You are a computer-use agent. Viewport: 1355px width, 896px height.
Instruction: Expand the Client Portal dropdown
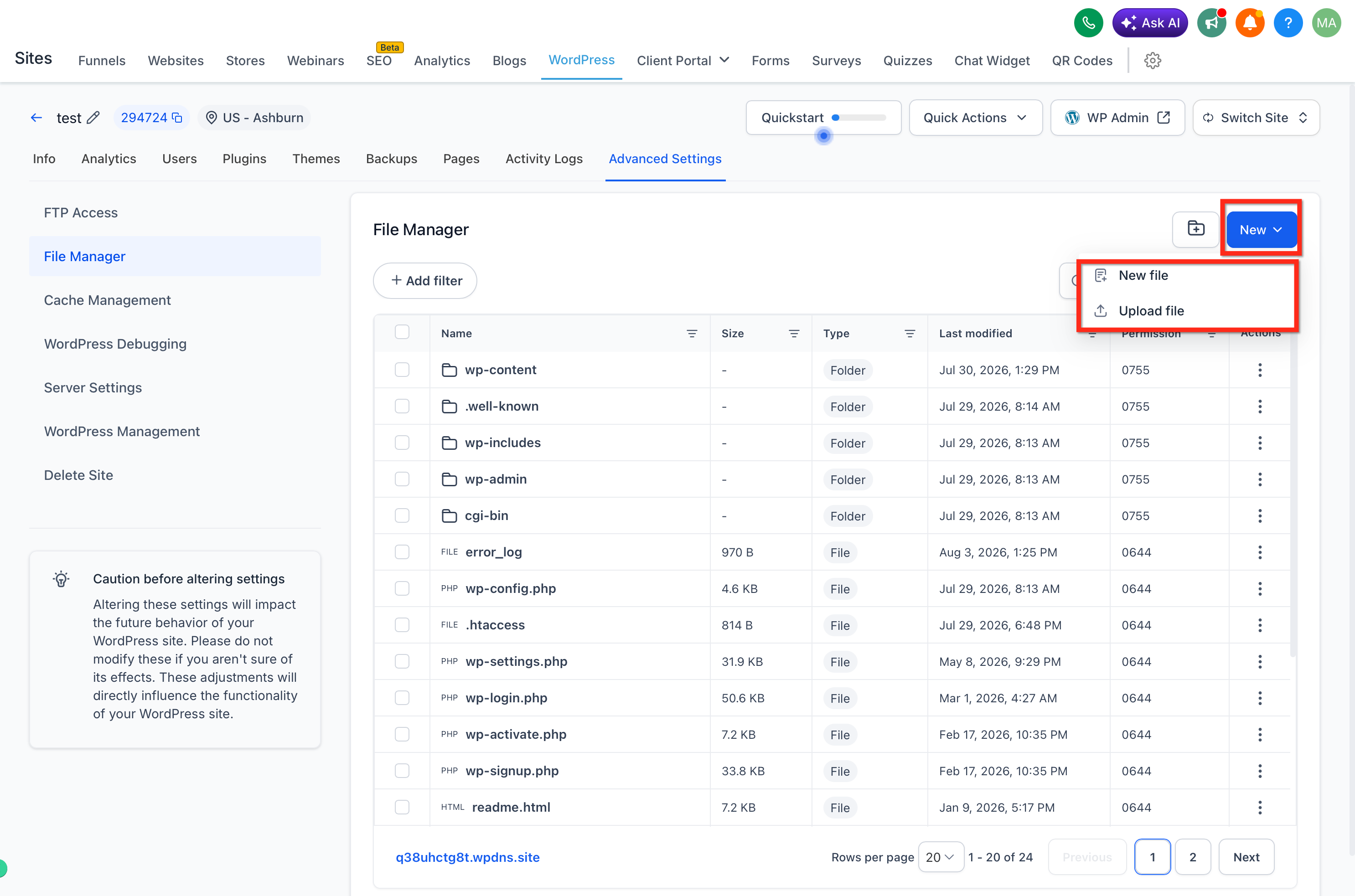[x=683, y=61]
